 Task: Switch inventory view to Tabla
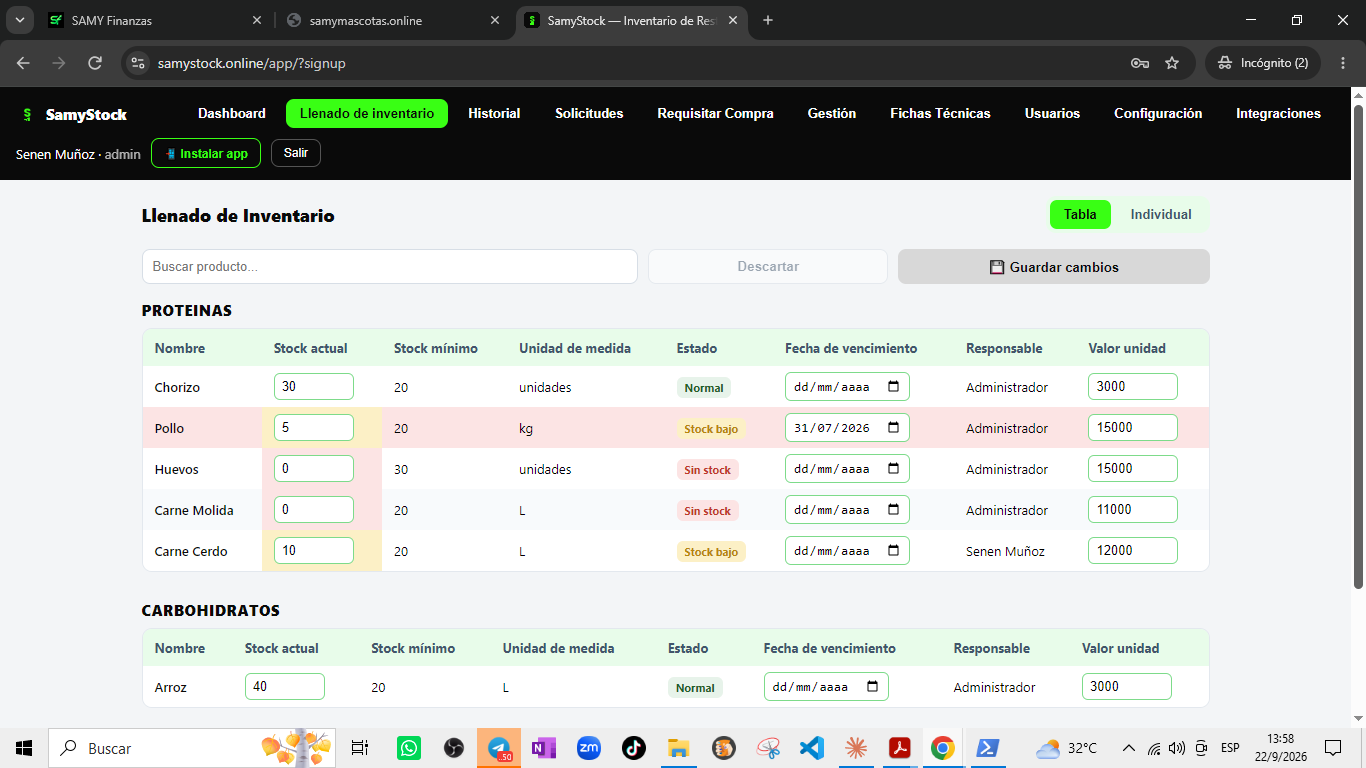click(1080, 215)
